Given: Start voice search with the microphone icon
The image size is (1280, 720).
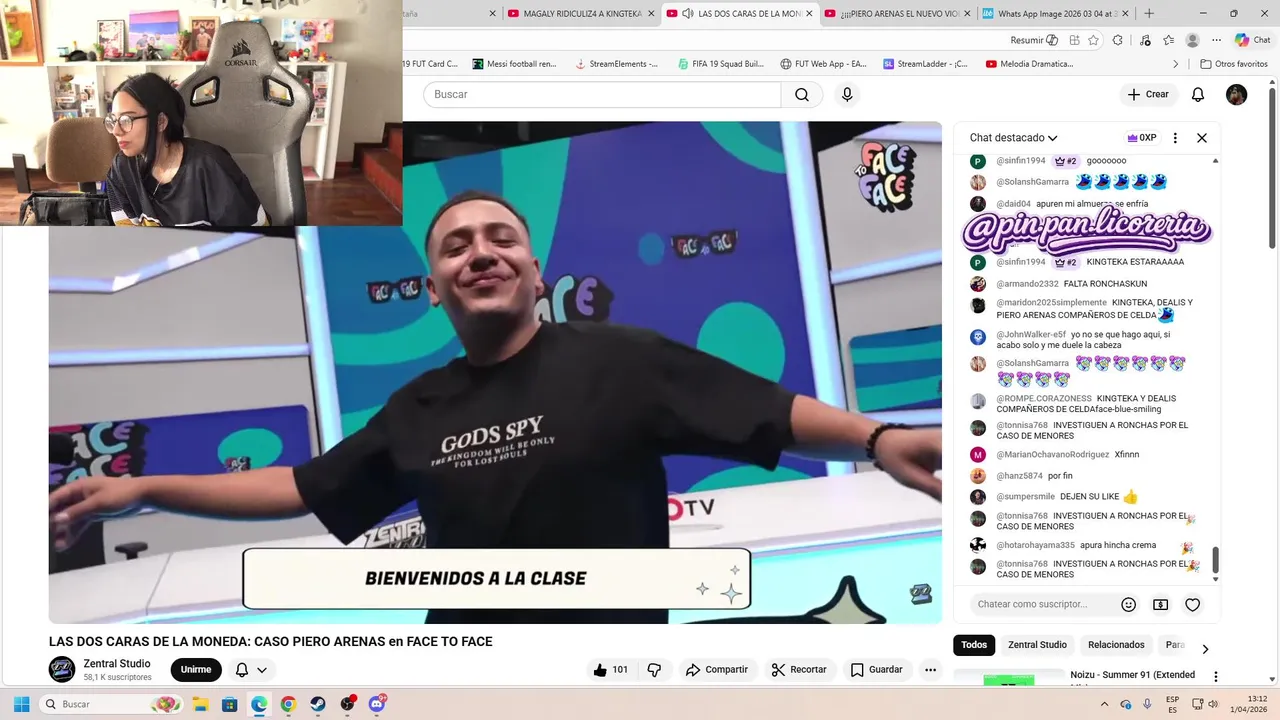Looking at the screenshot, I should coord(847,94).
